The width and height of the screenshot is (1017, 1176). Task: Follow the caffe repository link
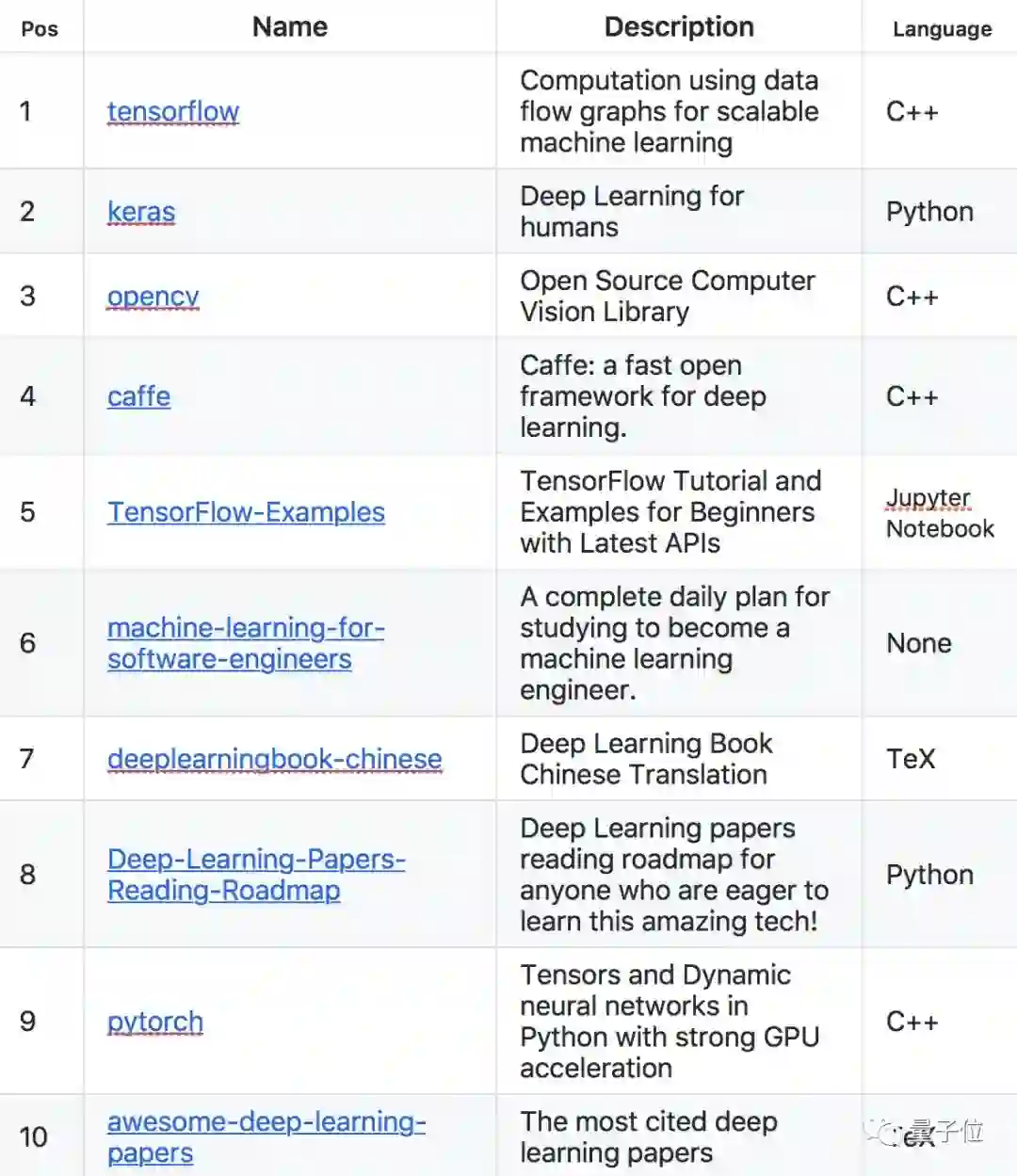point(139,396)
